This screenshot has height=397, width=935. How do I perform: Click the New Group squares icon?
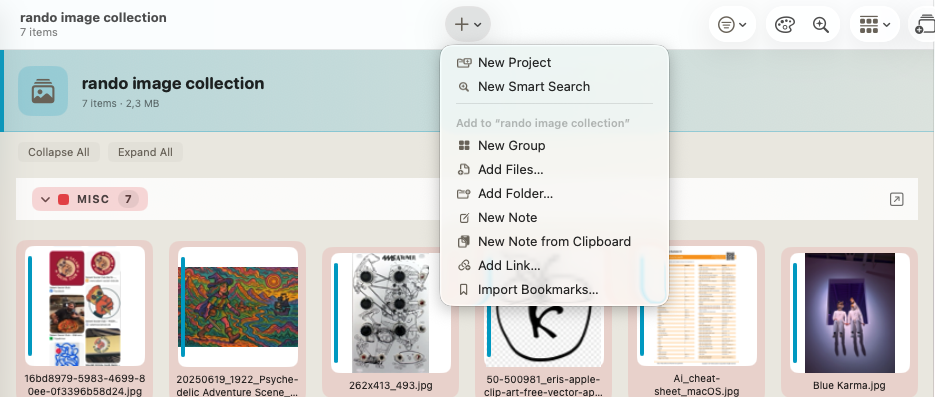pos(463,145)
